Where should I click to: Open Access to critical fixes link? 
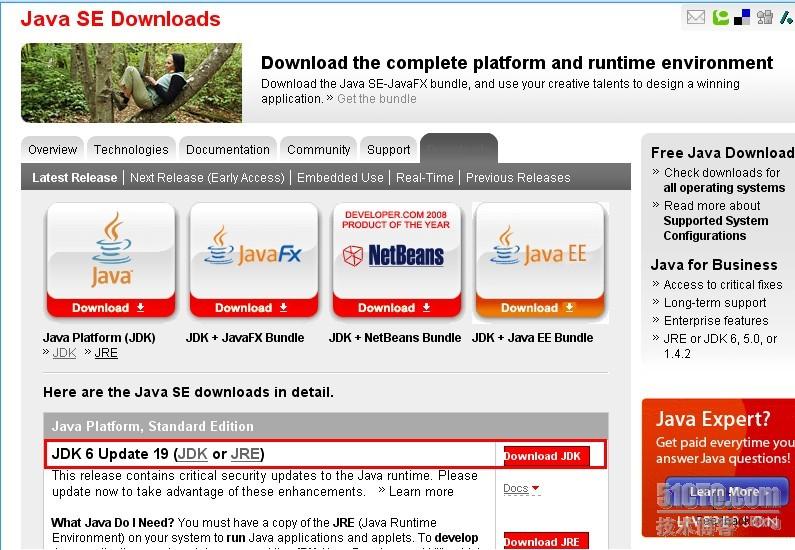pos(723,285)
